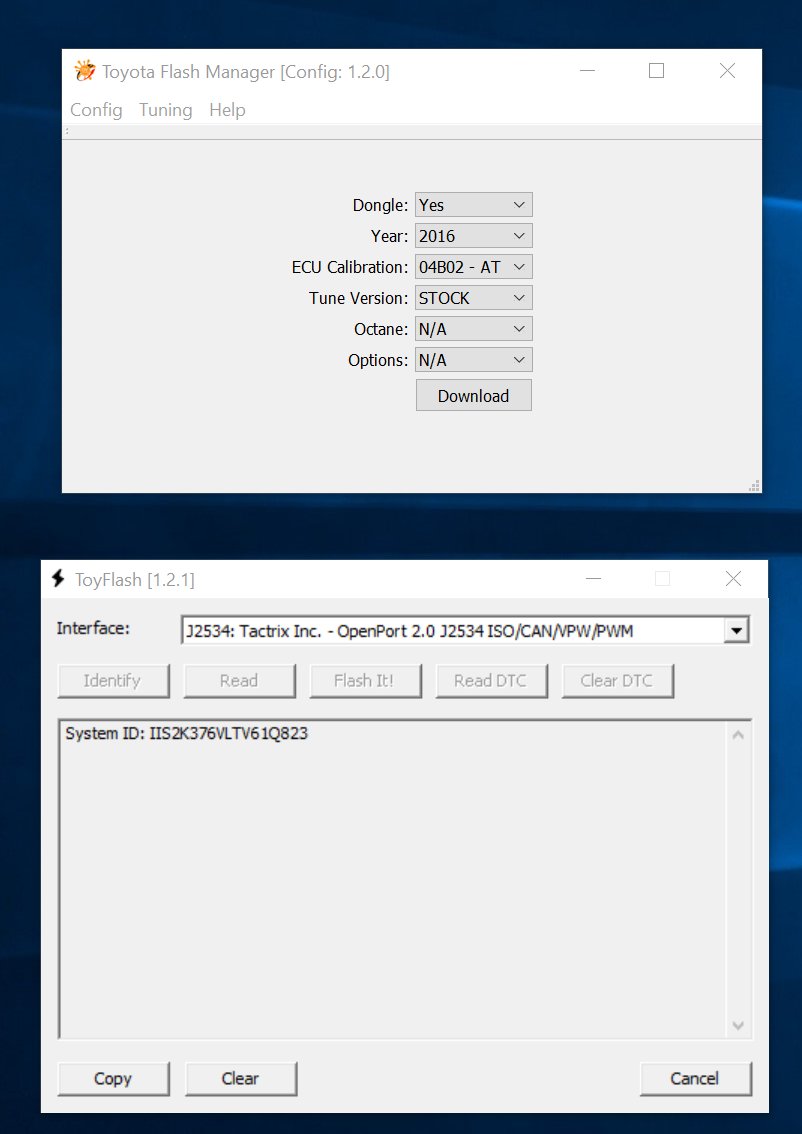Screen dimensions: 802x1134
Task: Close the Toyota Flash Manager window
Action: [x=728, y=71]
